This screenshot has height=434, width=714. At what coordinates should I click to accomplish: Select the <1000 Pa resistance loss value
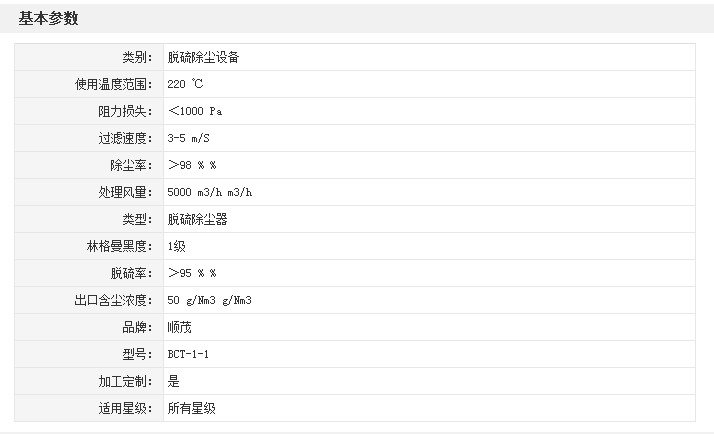pos(195,111)
